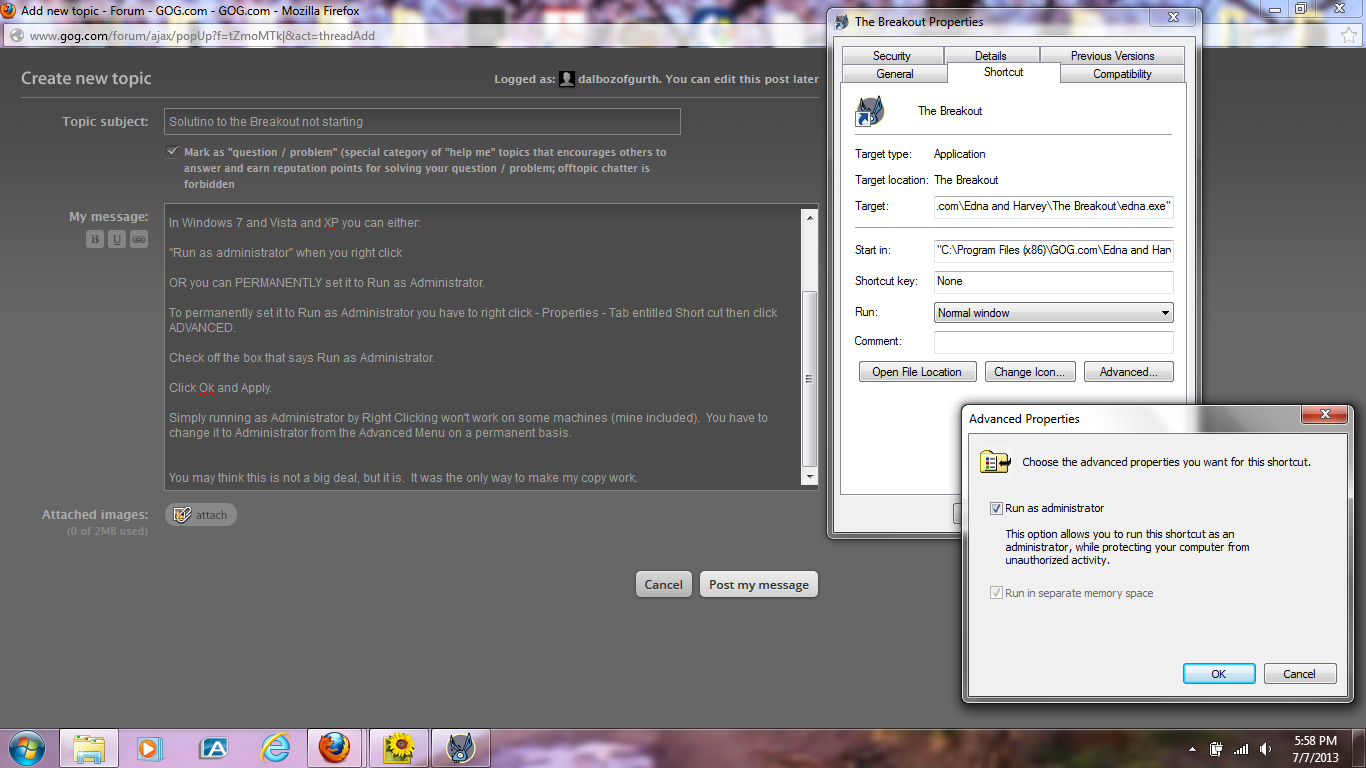Open the Windows Start menu
The image size is (1366, 768).
pyautogui.click(x=26, y=748)
